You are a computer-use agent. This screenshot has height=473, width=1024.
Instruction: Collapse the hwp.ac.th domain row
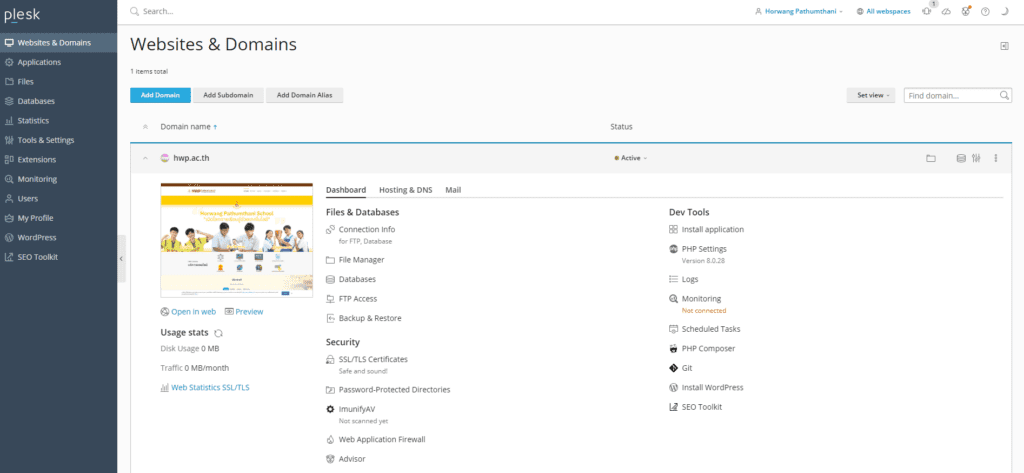[x=146, y=158]
